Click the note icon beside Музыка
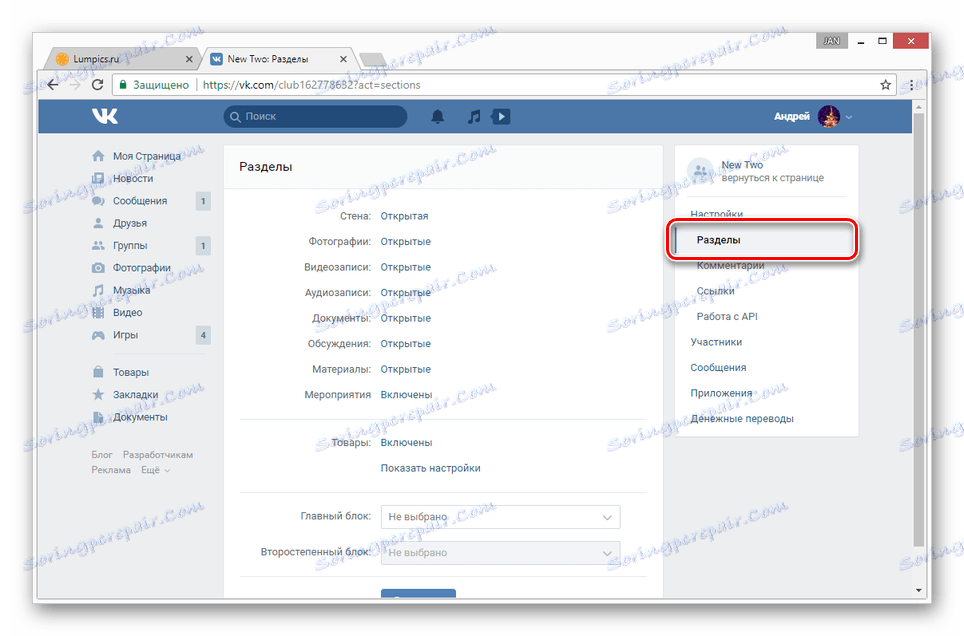This screenshot has width=964, height=636. [x=98, y=290]
